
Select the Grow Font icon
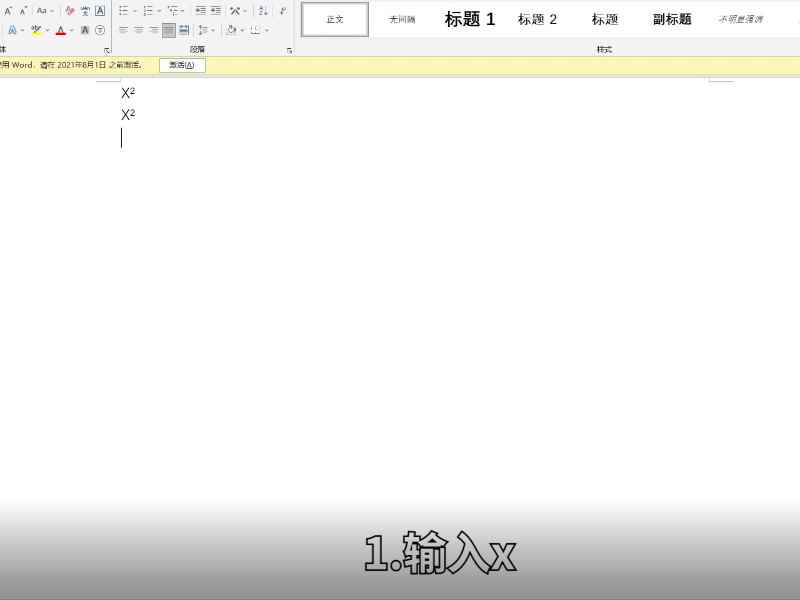8,10
